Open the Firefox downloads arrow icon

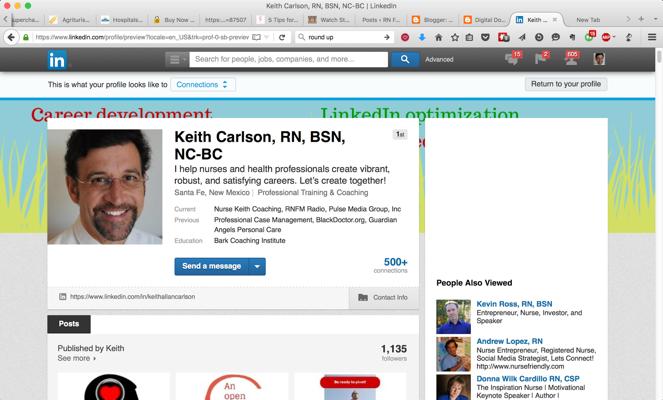point(422,37)
